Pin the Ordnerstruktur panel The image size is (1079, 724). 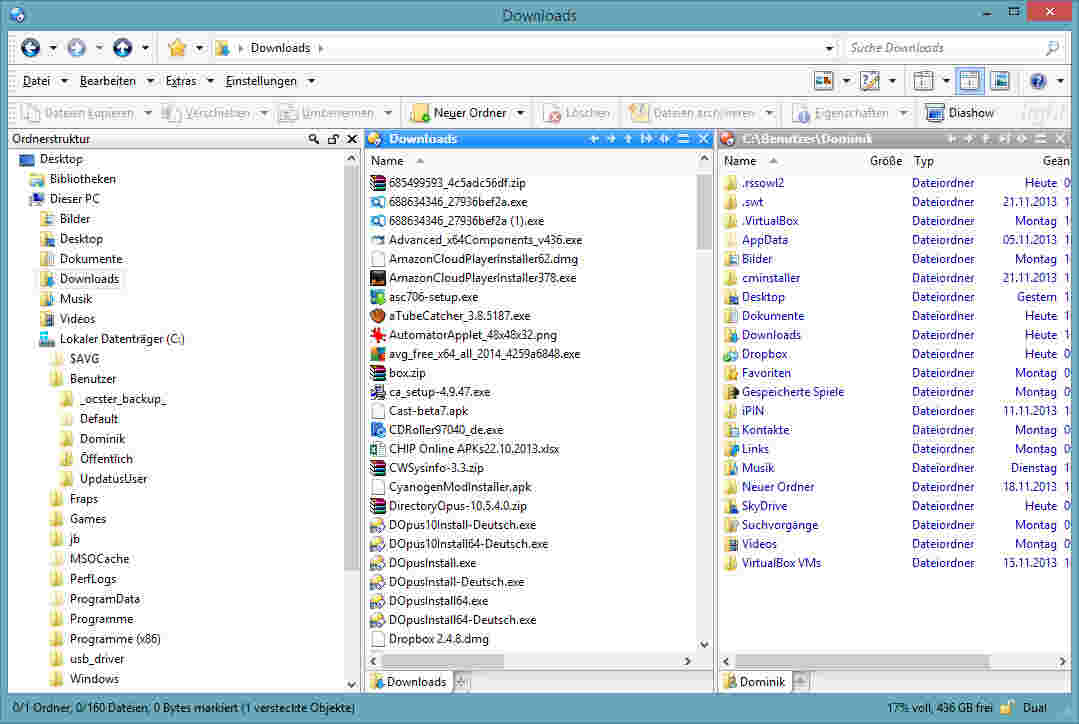(335, 139)
